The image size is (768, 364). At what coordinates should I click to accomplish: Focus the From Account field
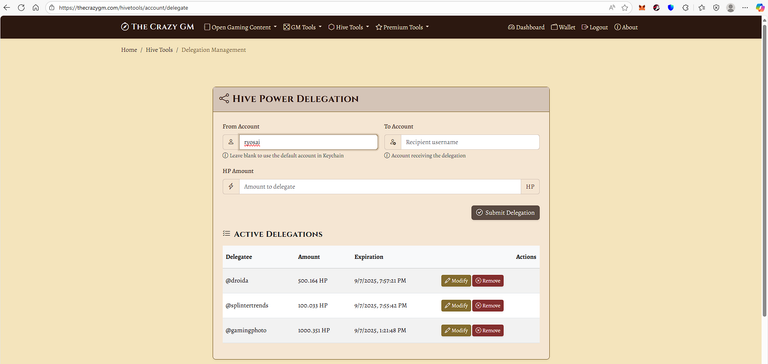click(x=308, y=142)
